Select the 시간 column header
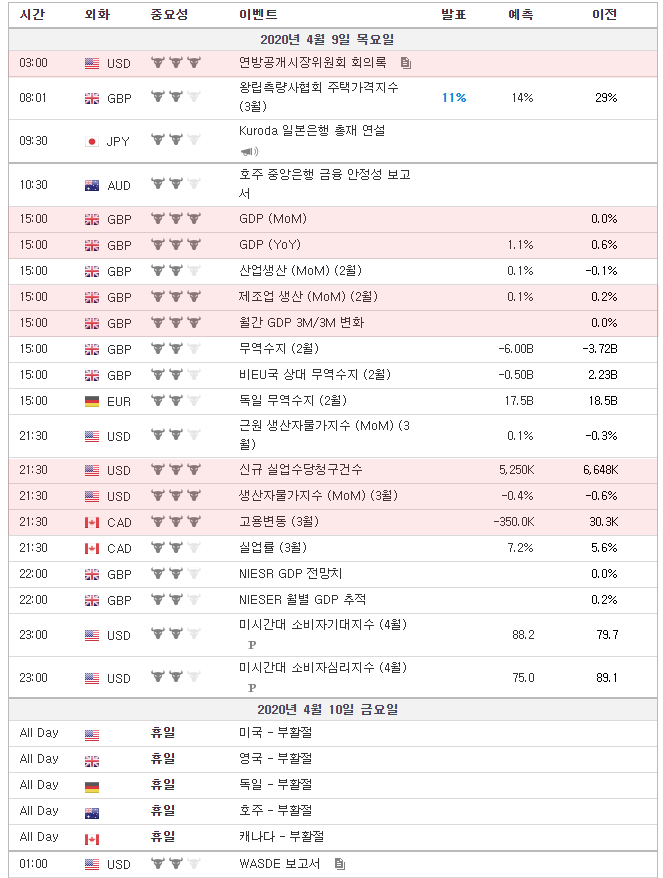Screen dimensions: 663x878 (x=32, y=14)
